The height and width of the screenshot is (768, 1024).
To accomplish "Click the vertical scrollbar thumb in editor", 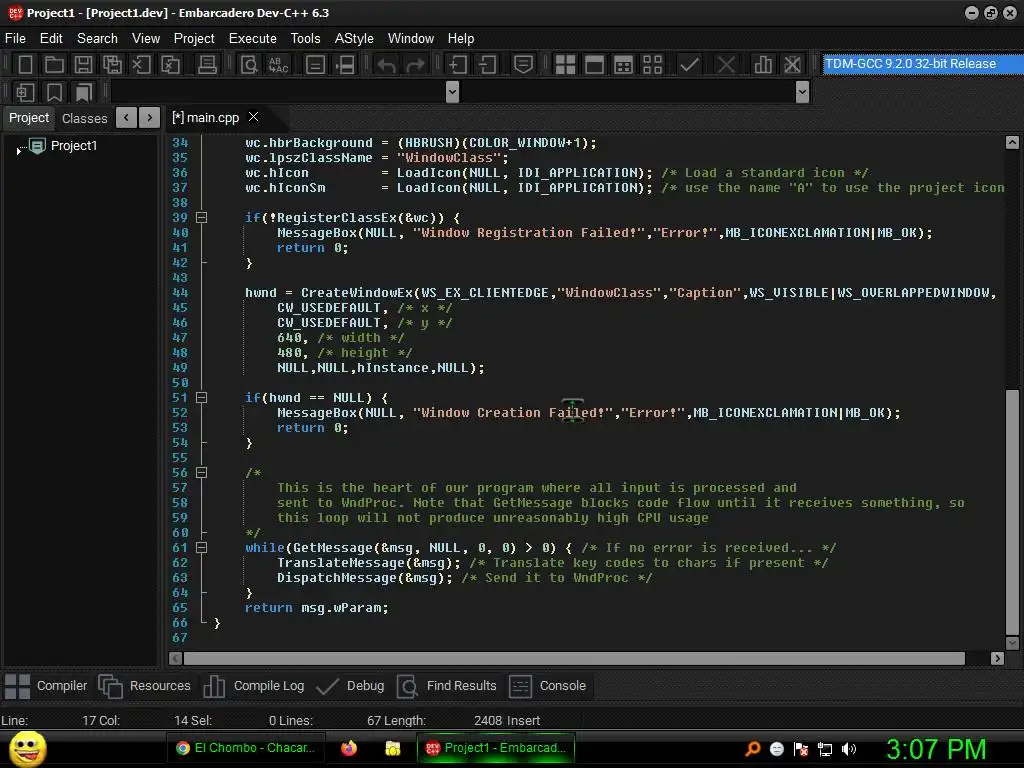I will pyautogui.click(x=1012, y=512).
